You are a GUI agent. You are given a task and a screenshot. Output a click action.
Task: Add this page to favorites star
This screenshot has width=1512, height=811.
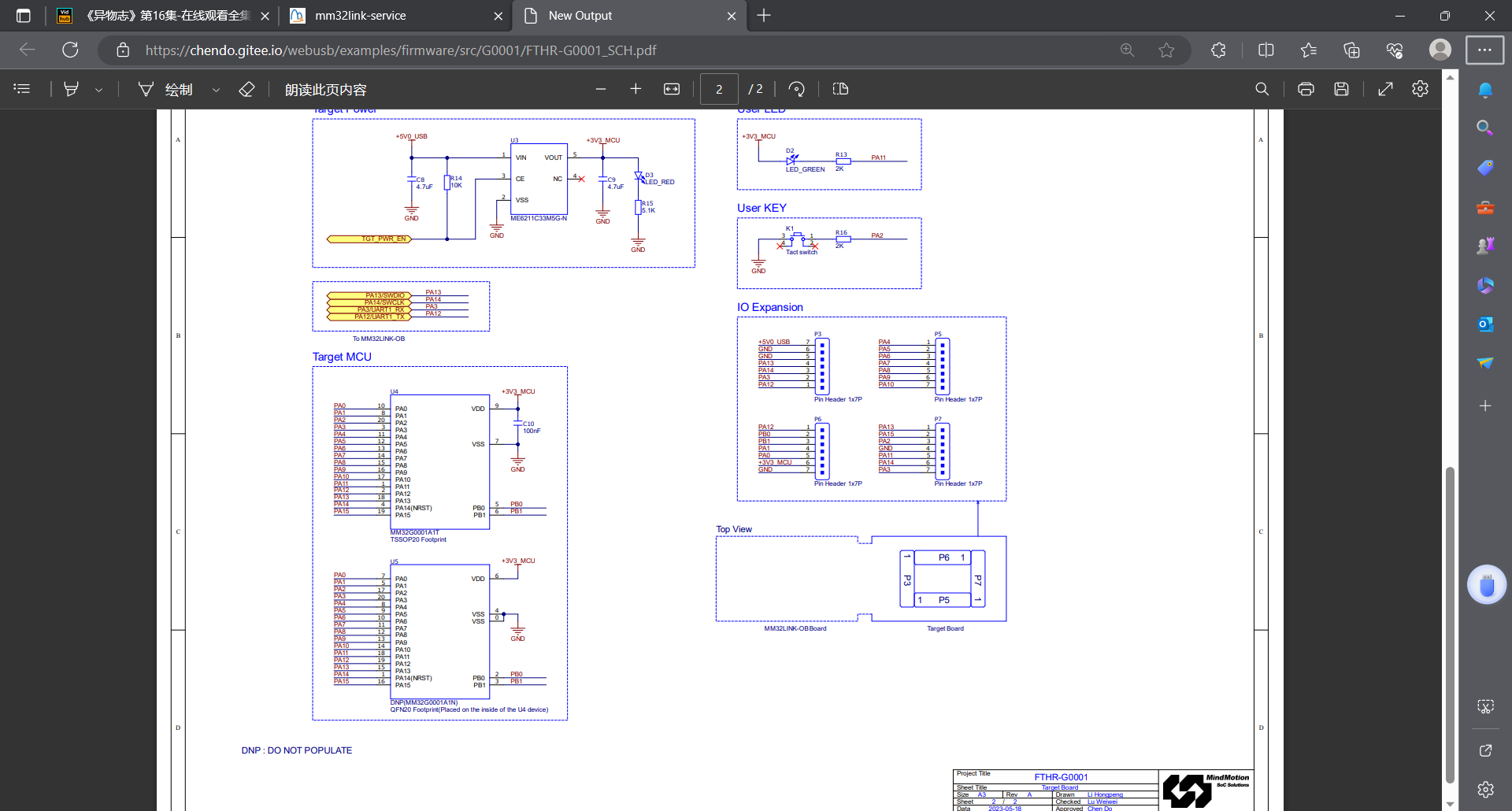1166,50
